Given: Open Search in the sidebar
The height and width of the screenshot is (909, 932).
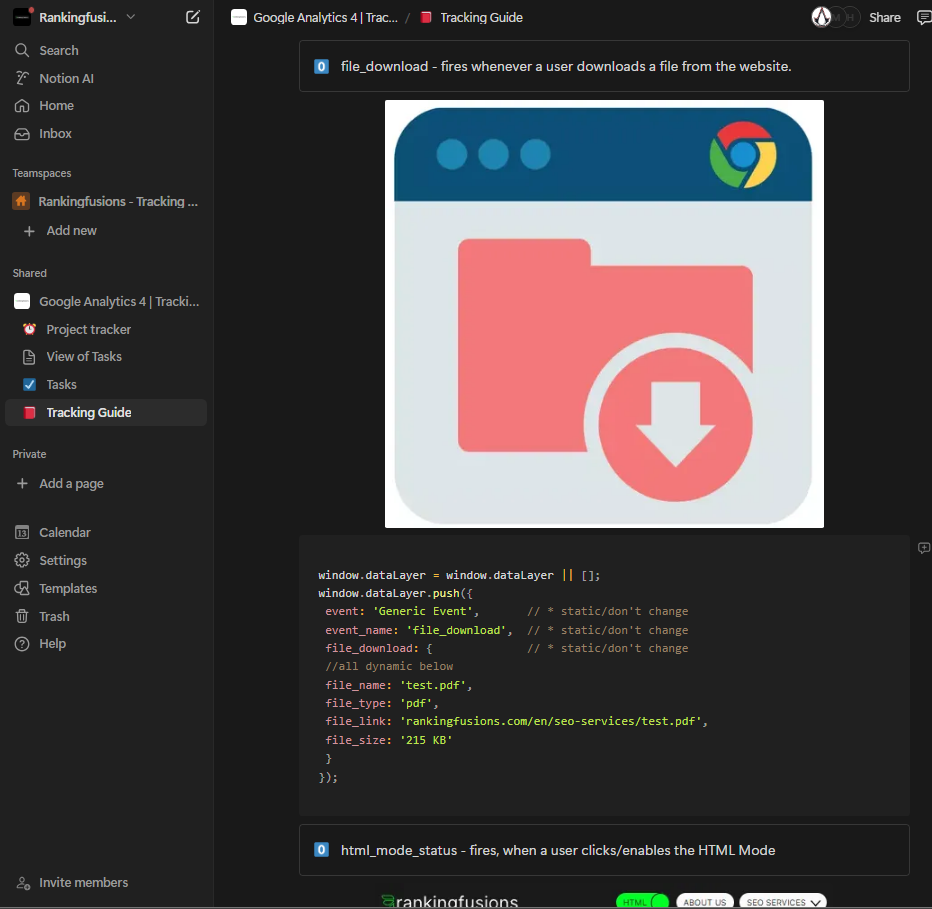Looking at the screenshot, I should pyautogui.click(x=58, y=50).
